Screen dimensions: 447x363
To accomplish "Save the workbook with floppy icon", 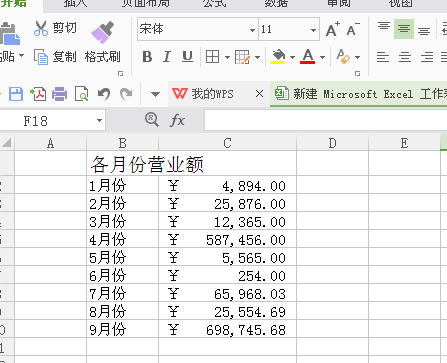I will tap(16, 94).
